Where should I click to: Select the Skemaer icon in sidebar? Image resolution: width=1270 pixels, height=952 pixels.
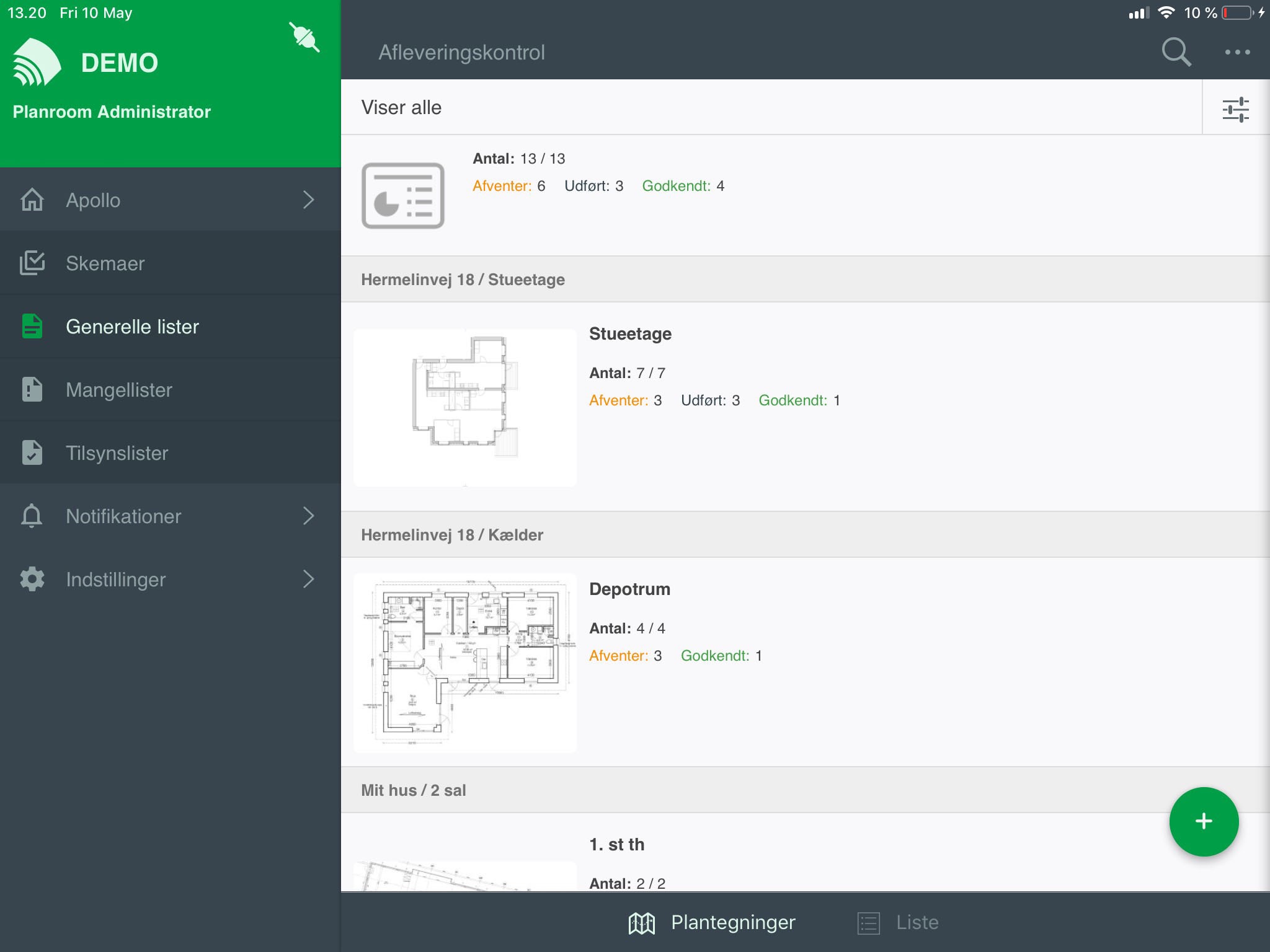coord(31,262)
